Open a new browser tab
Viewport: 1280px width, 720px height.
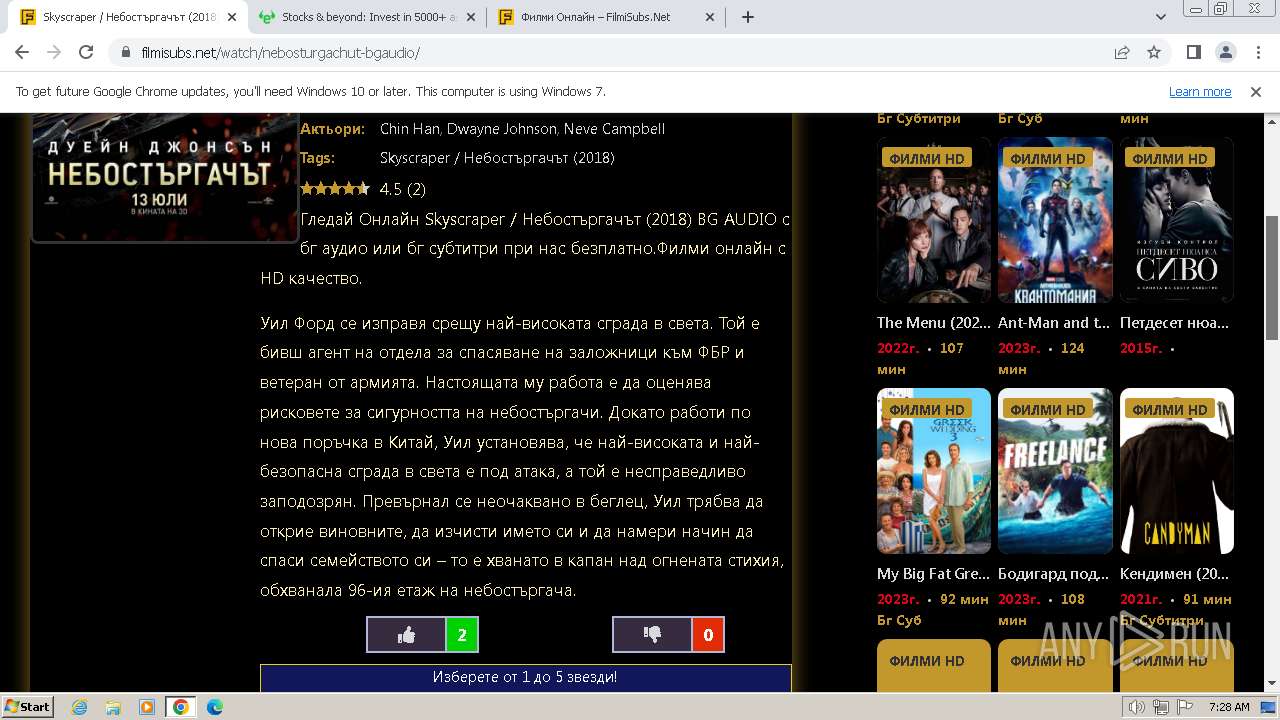click(x=747, y=17)
